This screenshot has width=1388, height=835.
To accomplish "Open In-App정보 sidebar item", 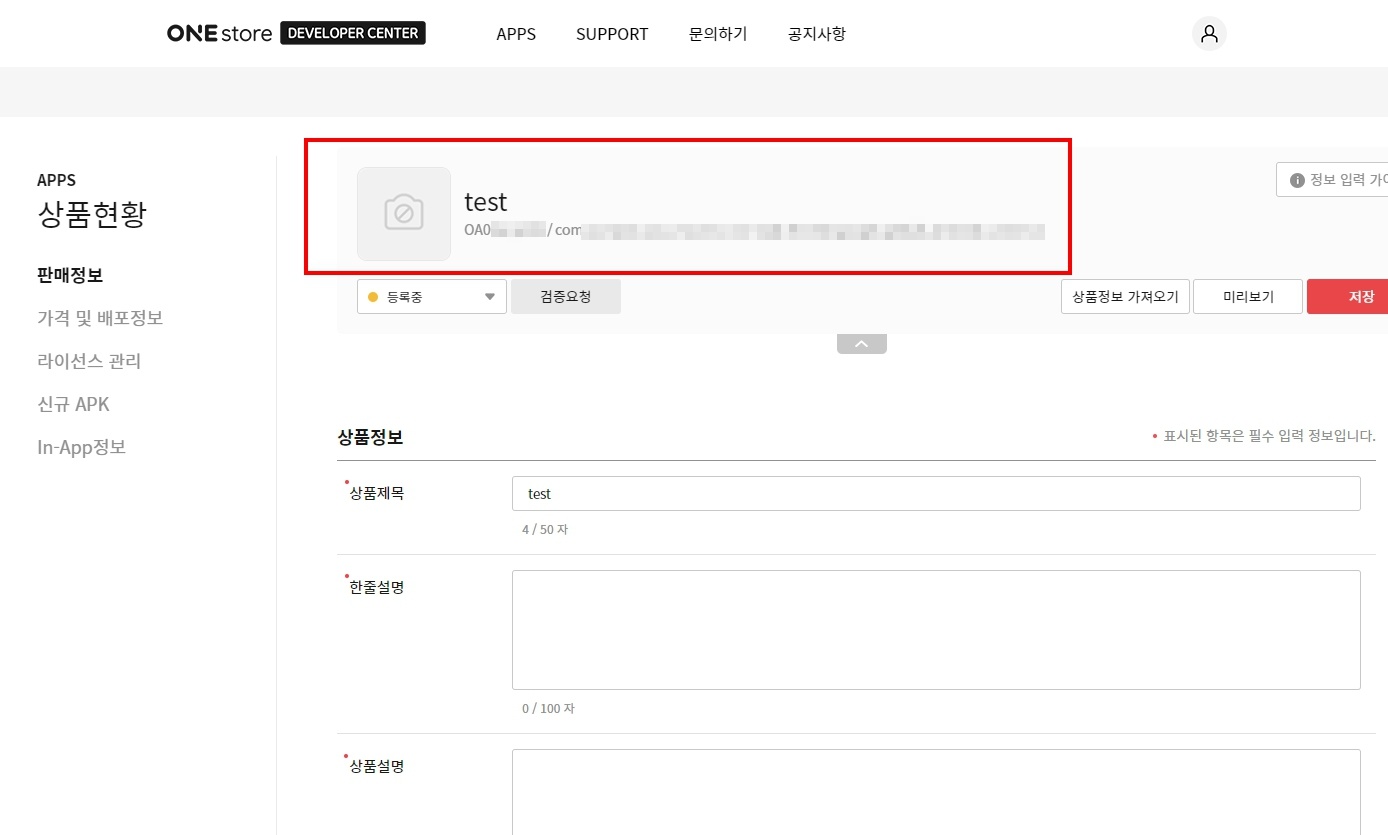I will (x=81, y=447).
